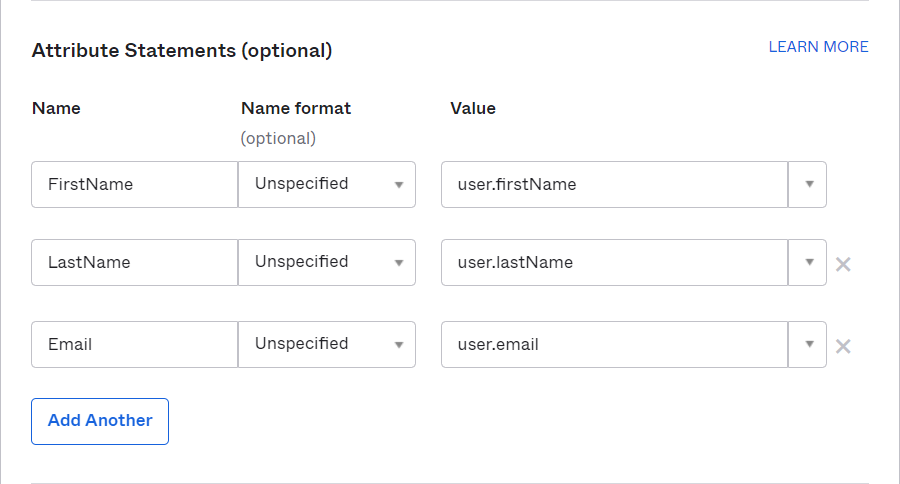
Task: Focus the FirstName name field
Action: 134,184
